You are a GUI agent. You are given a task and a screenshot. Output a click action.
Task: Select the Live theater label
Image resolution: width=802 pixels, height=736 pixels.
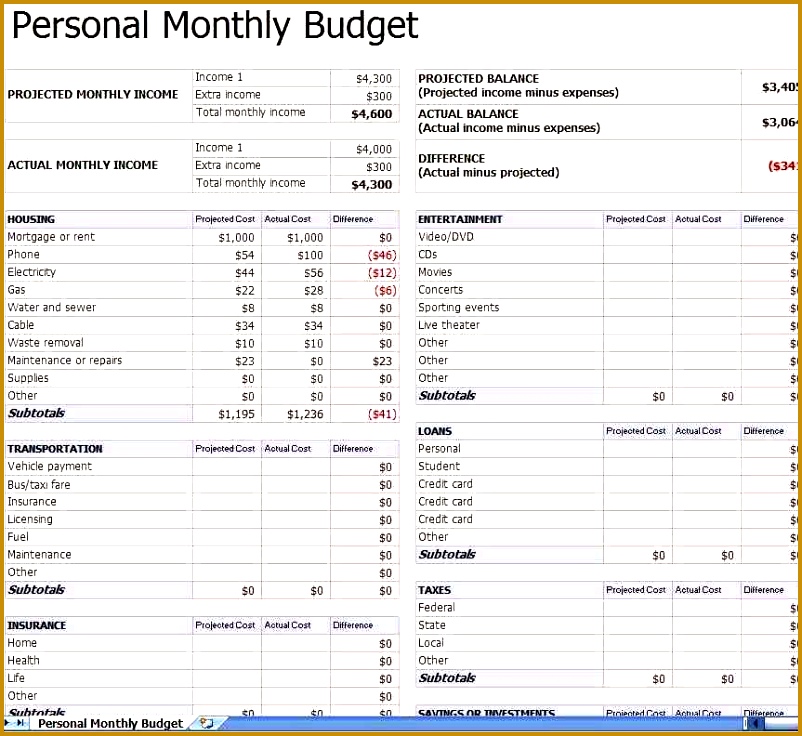pyautogui.click(x=449, y=325)
